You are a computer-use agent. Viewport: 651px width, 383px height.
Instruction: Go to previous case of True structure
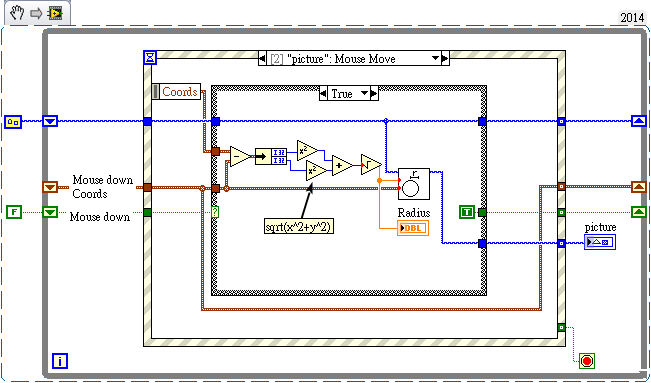point(323,93)
